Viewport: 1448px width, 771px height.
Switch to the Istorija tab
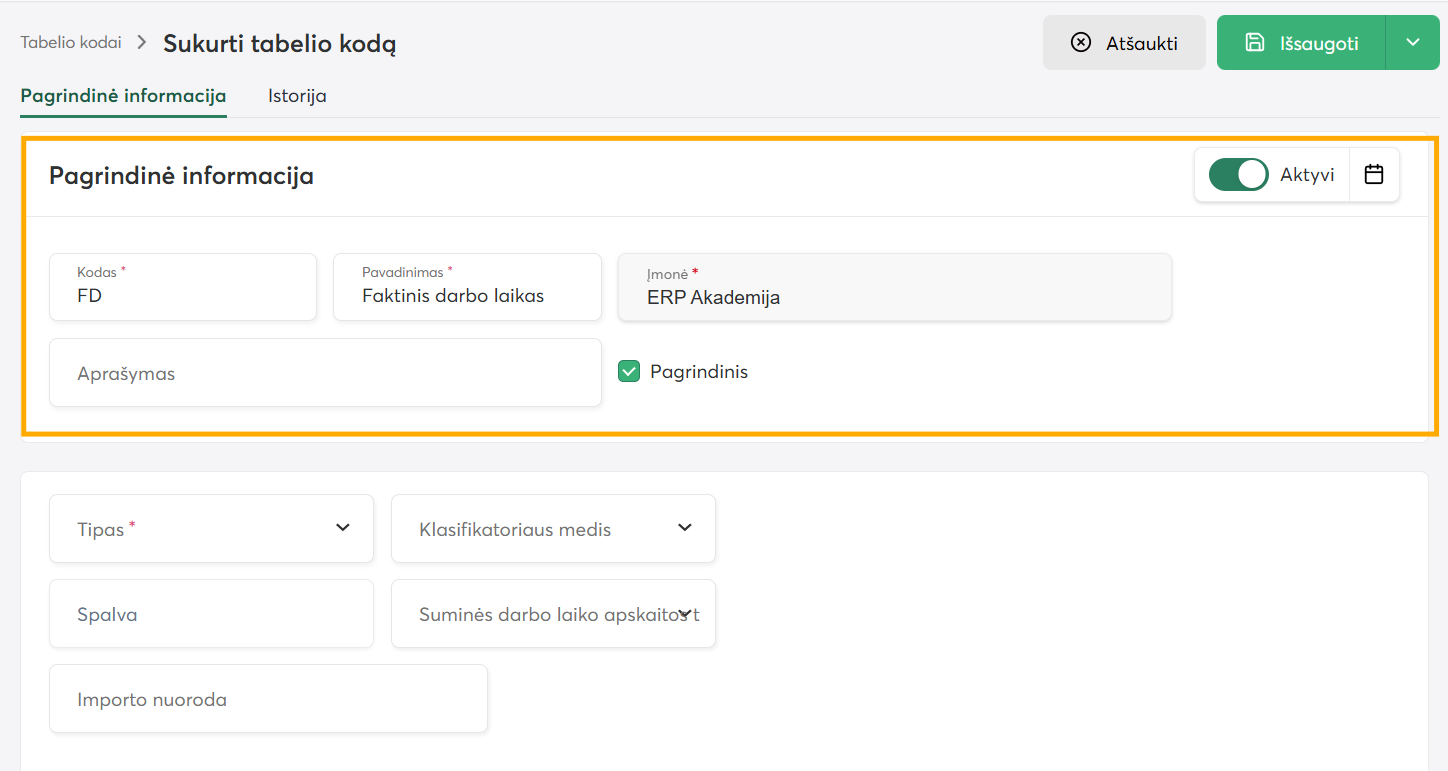pos(297,96)
